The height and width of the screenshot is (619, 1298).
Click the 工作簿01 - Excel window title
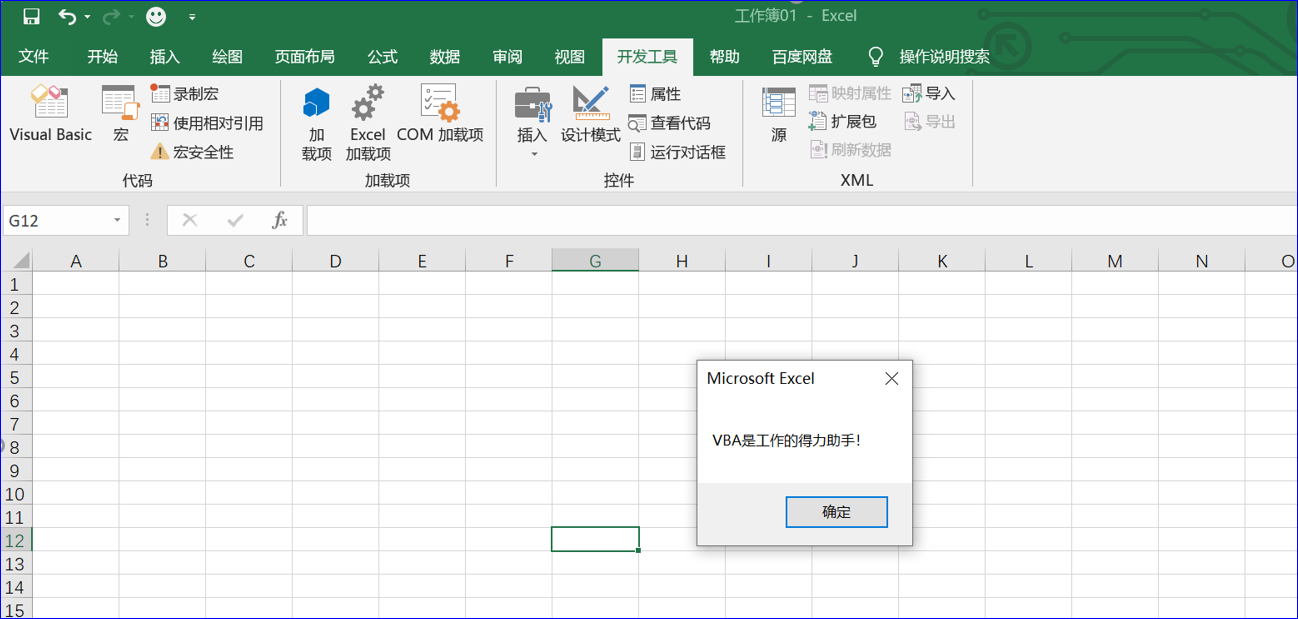click(796, 16)
